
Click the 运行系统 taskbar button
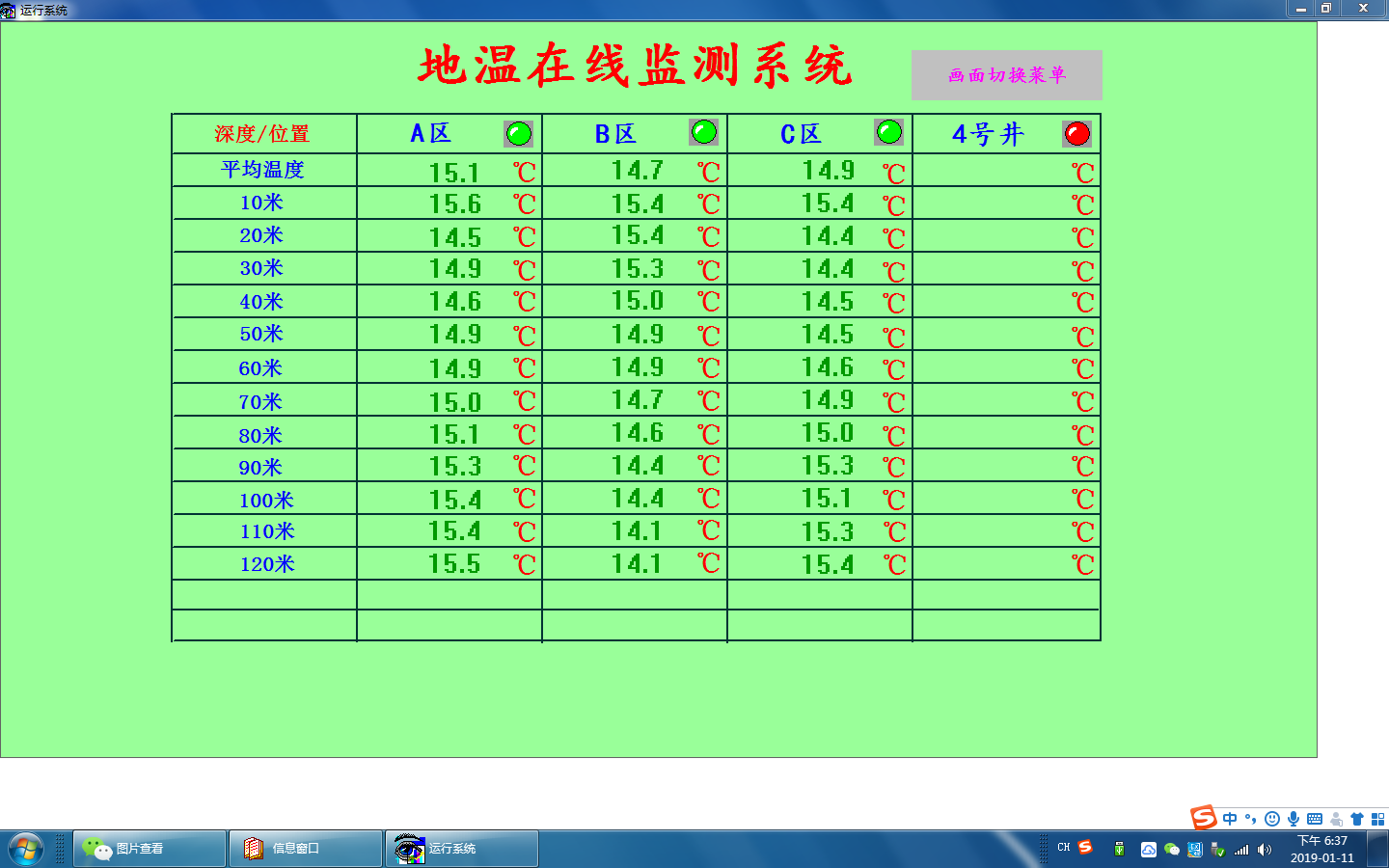pos(462,849)
